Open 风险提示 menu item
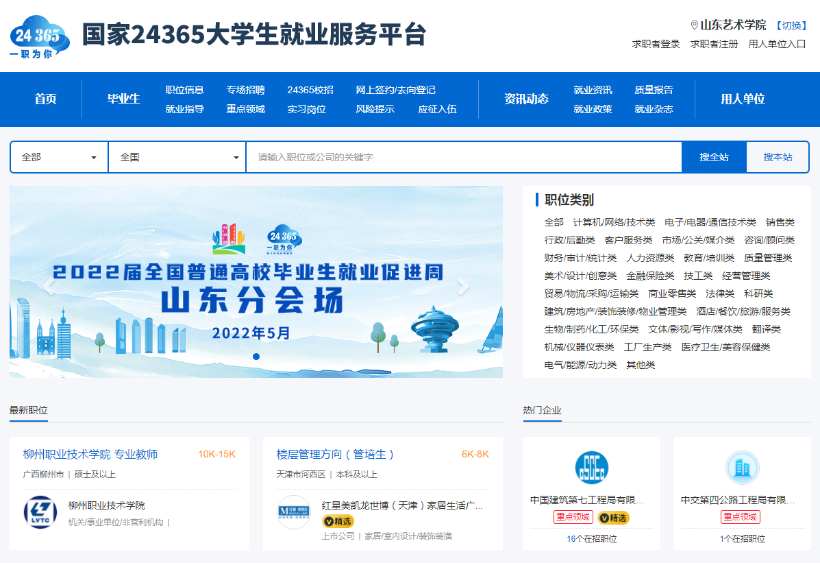Screen dimensions: 820x564 (375, 109)
